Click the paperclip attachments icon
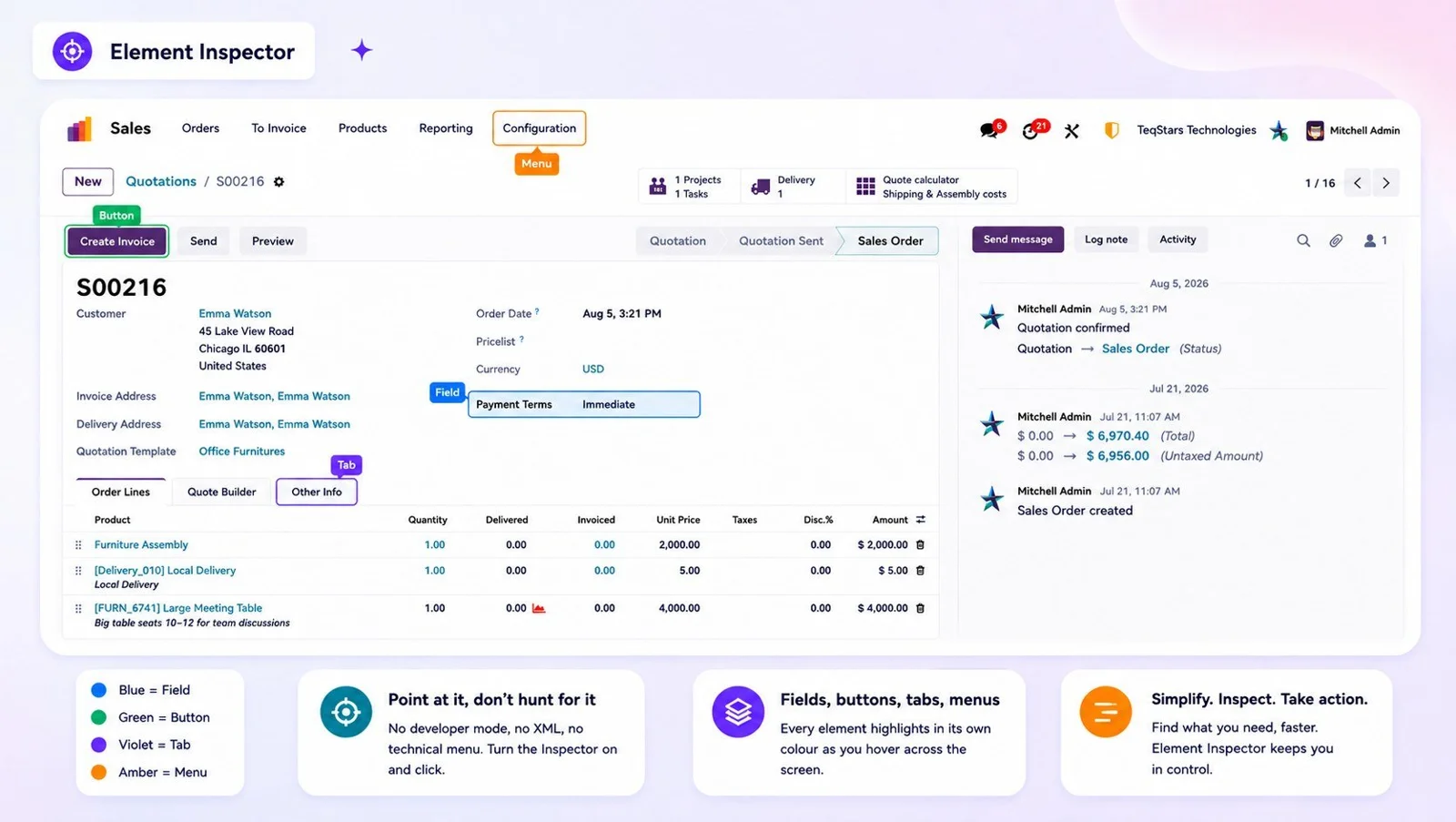This screenshot has width=1456, height=822. (x=1336, y=240)
